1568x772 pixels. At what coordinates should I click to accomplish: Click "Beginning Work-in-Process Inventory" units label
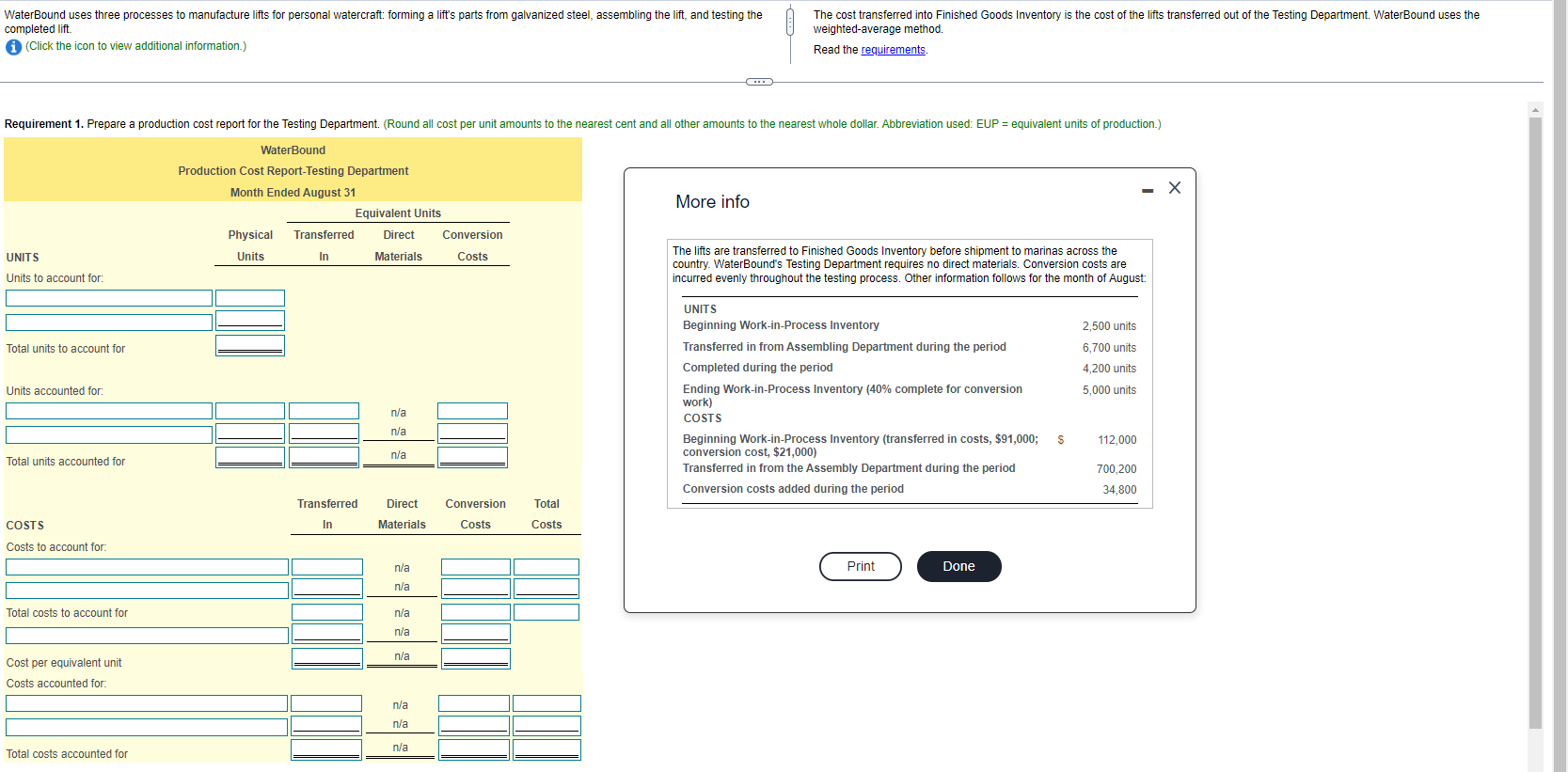click(x=781, y=325)
